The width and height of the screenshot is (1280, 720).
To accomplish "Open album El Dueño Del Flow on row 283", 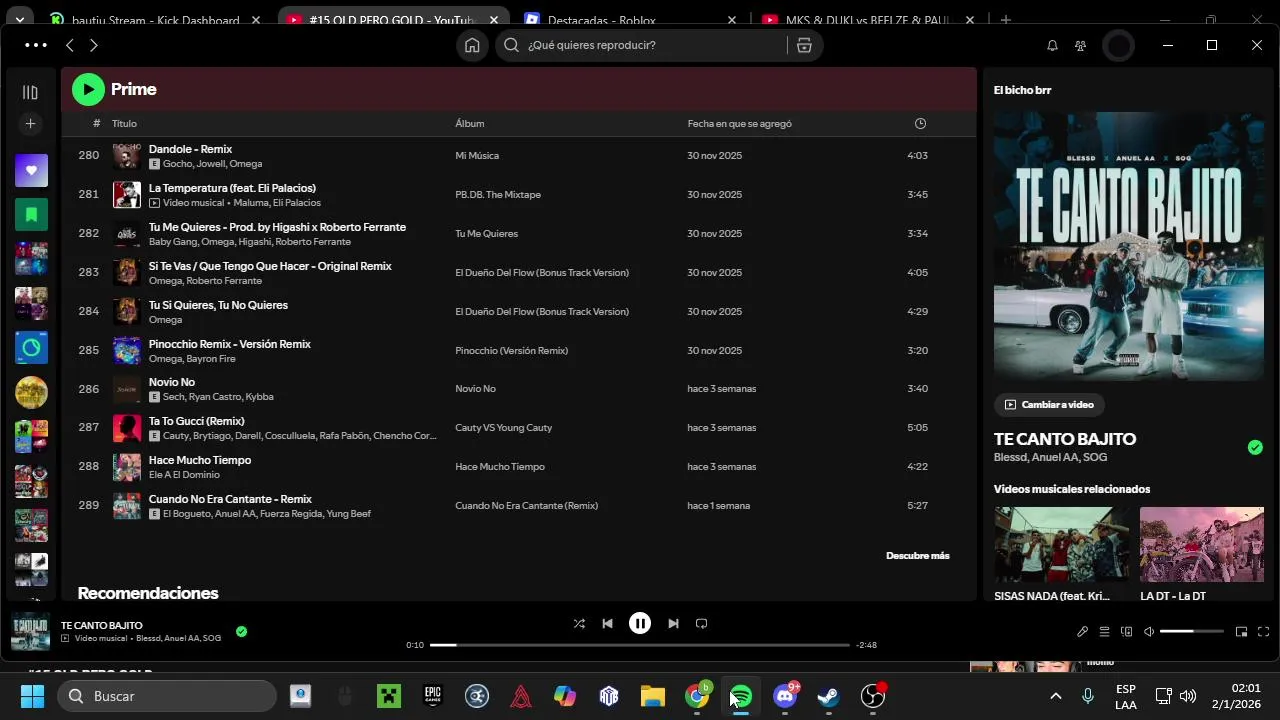I will (x=541, y=273).
